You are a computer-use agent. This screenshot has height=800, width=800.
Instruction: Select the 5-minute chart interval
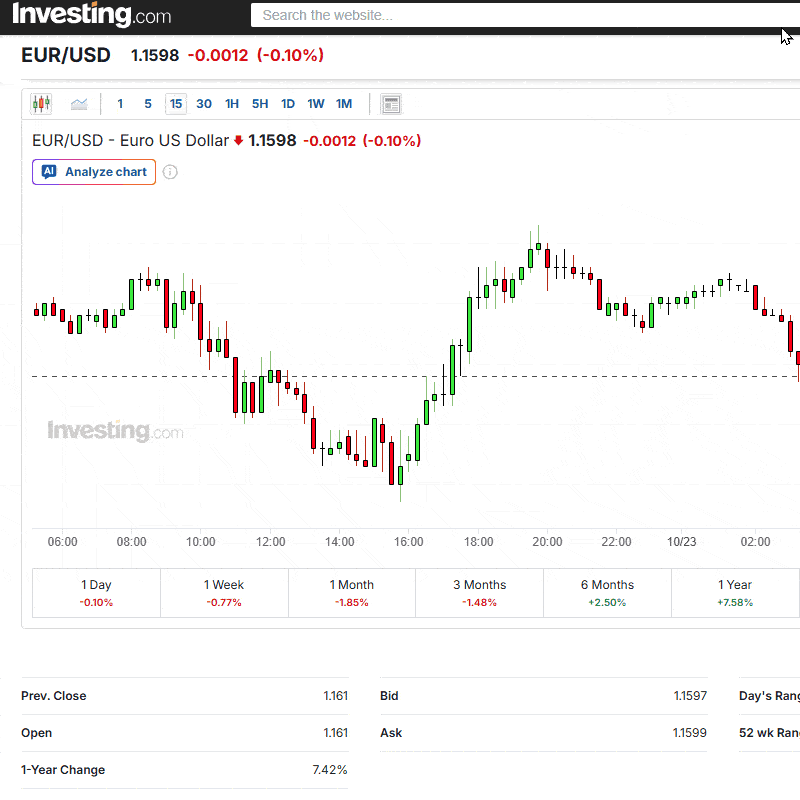pyautogui.click(x=148, y=104)
